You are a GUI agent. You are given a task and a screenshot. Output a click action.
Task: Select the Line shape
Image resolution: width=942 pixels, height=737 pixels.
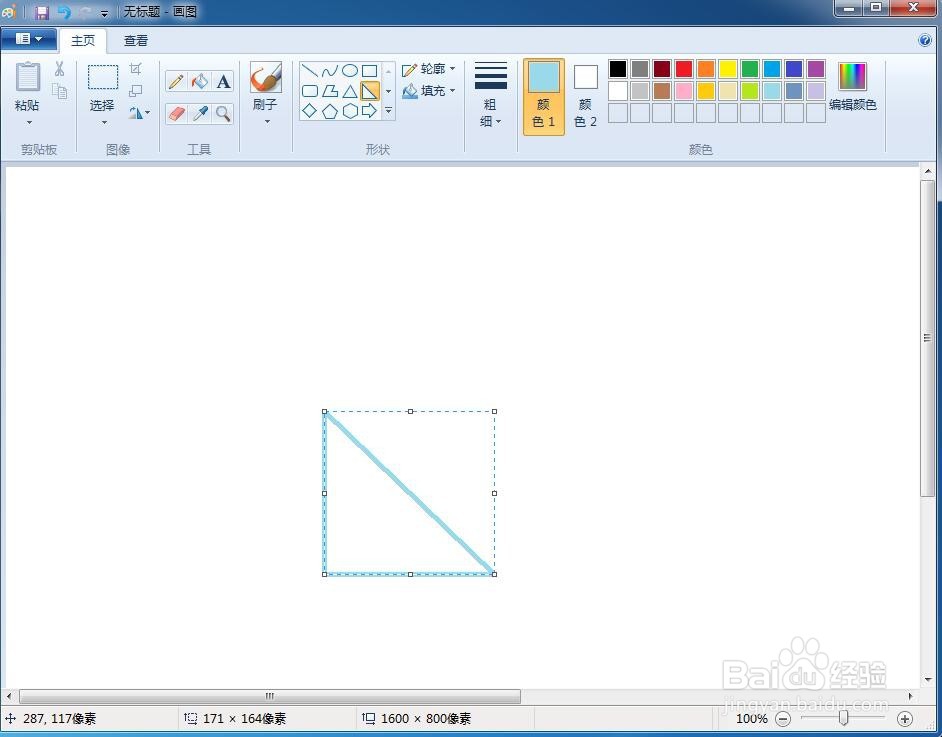coord(309,71)
